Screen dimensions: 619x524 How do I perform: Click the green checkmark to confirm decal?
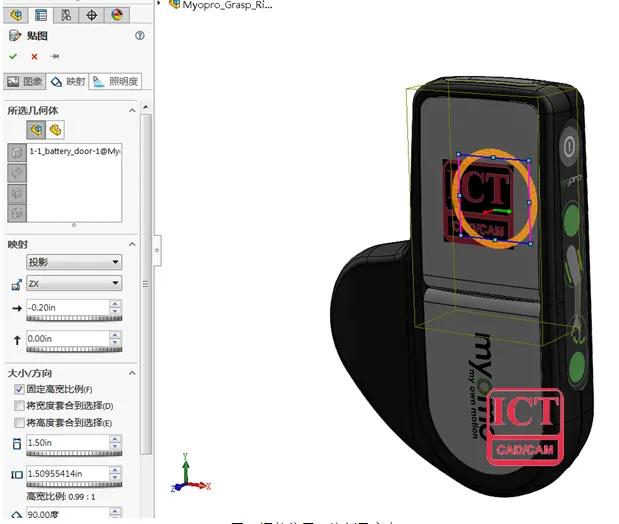[x=13, y=57]
